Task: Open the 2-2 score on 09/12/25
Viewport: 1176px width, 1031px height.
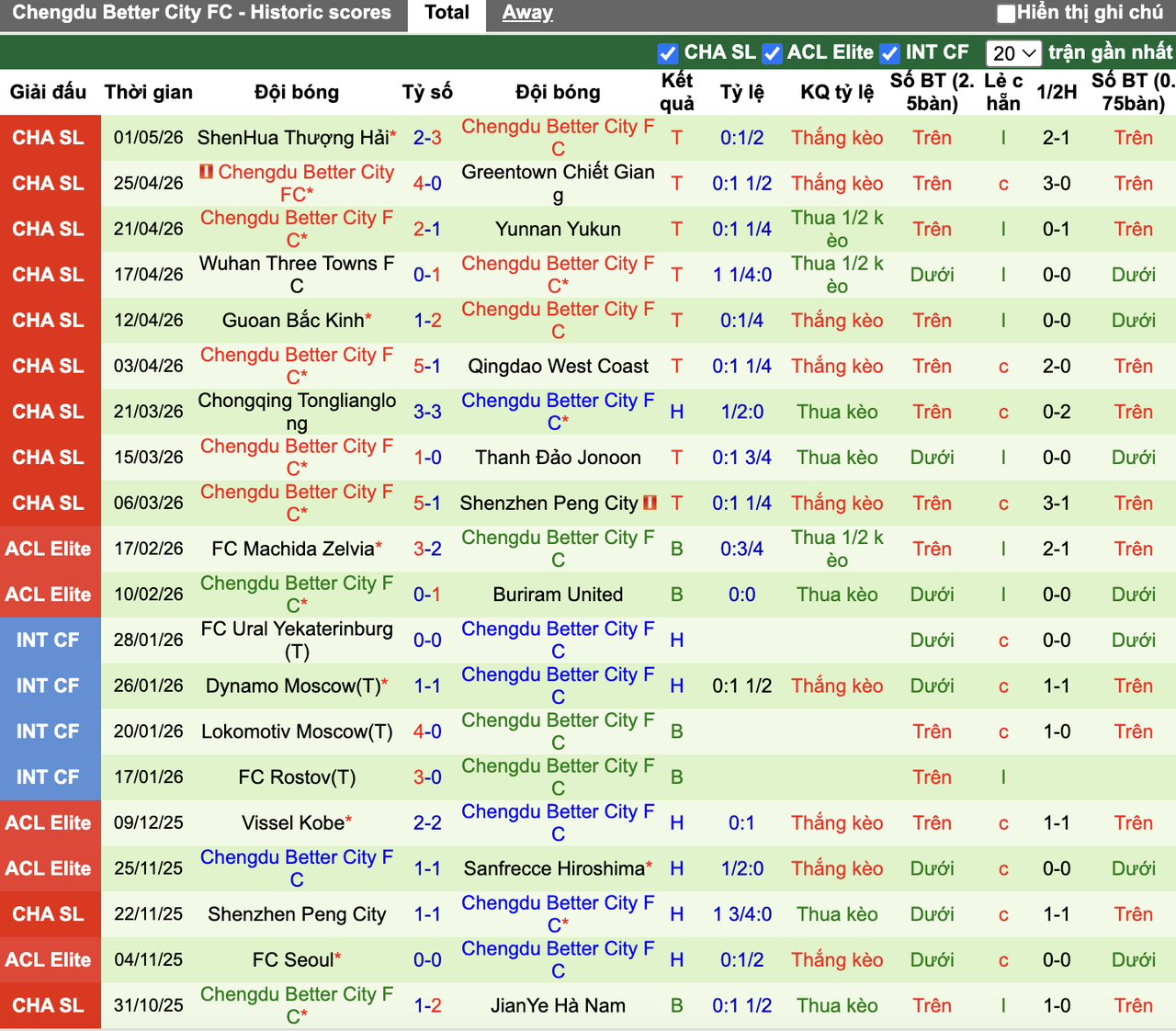Action: 427,822
